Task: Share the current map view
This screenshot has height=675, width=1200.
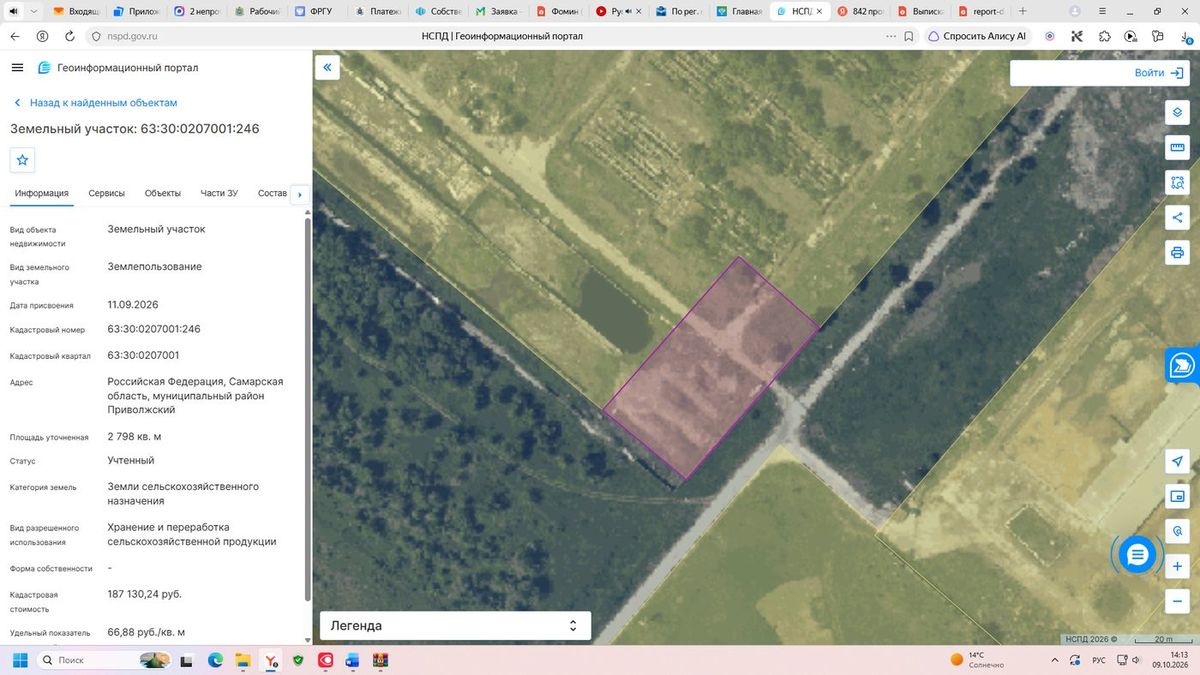Action: click(1177, 217)
